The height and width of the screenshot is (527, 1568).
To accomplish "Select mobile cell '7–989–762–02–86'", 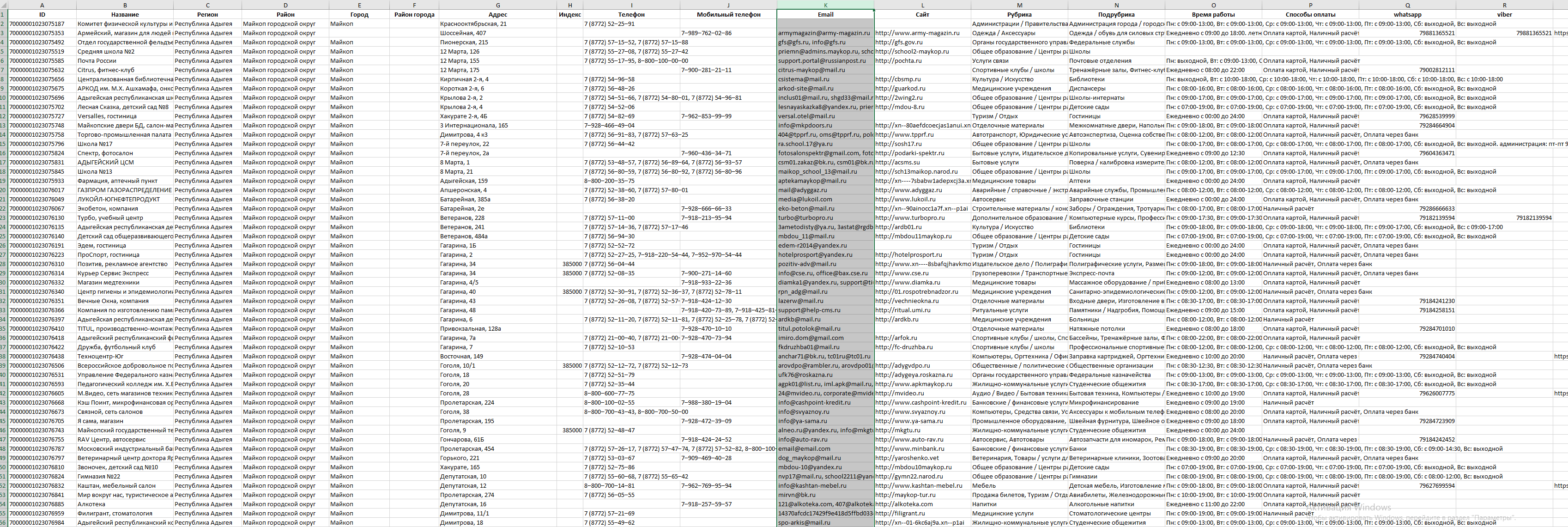I will tap(728, 33).
